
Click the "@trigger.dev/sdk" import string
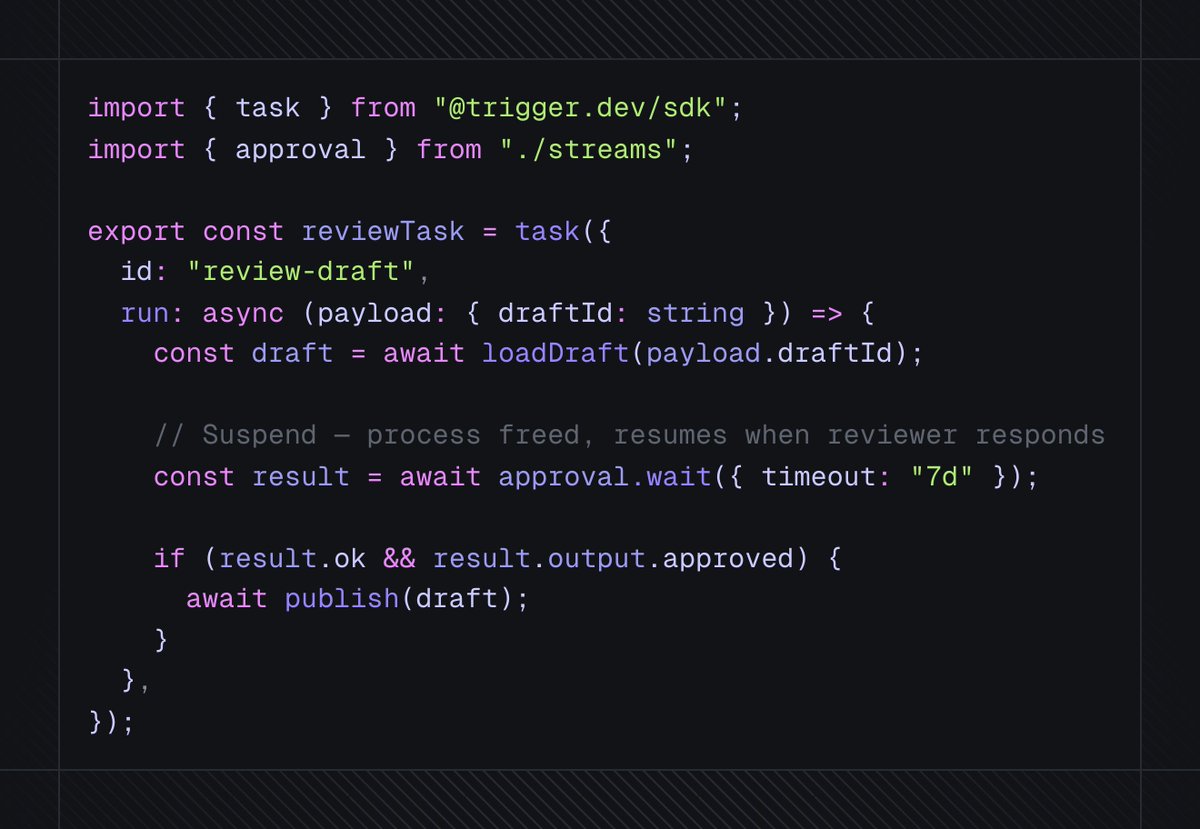(581, 108)
